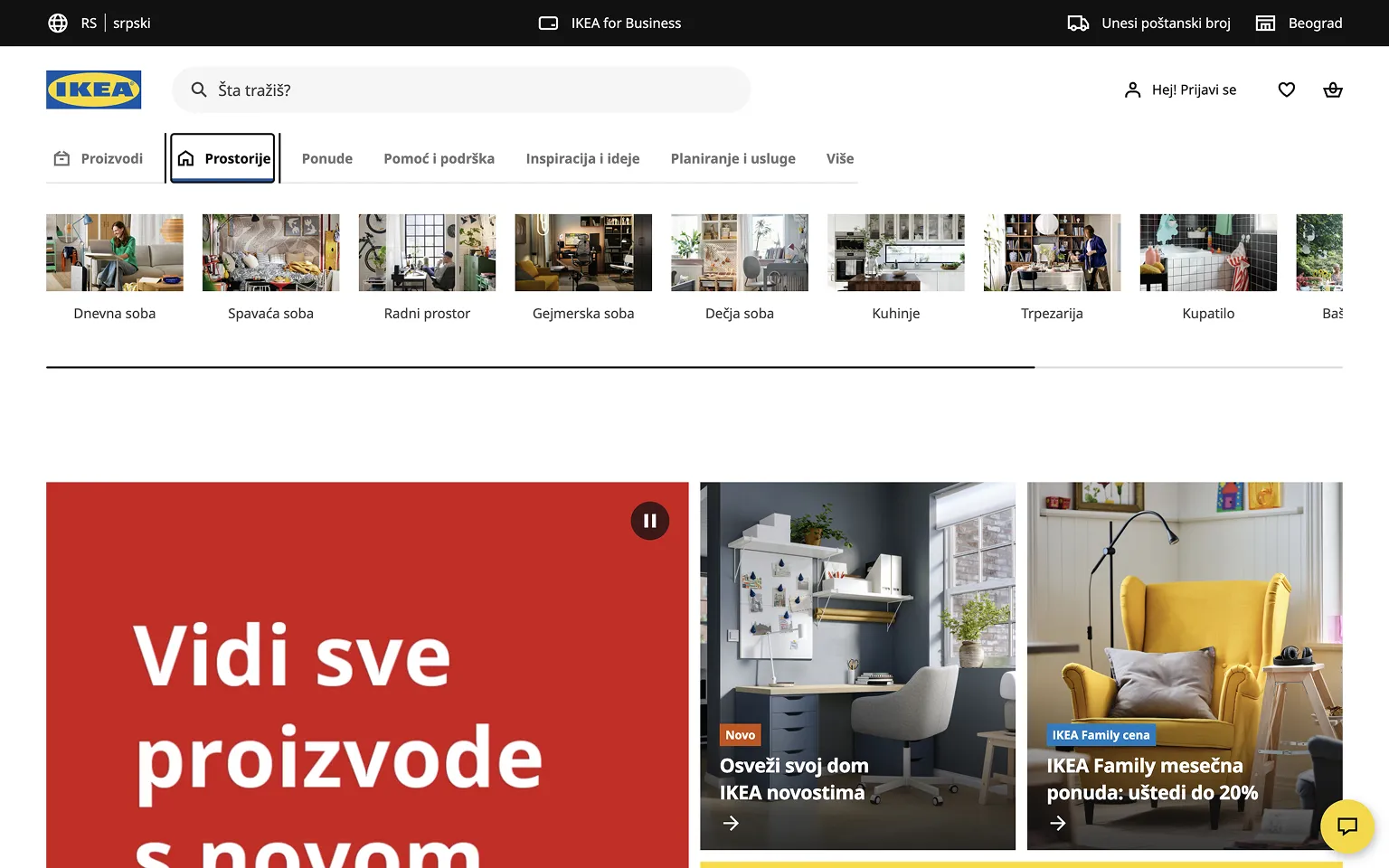Open Osveži svoj dom IKEA novostima

pos(857,665)
